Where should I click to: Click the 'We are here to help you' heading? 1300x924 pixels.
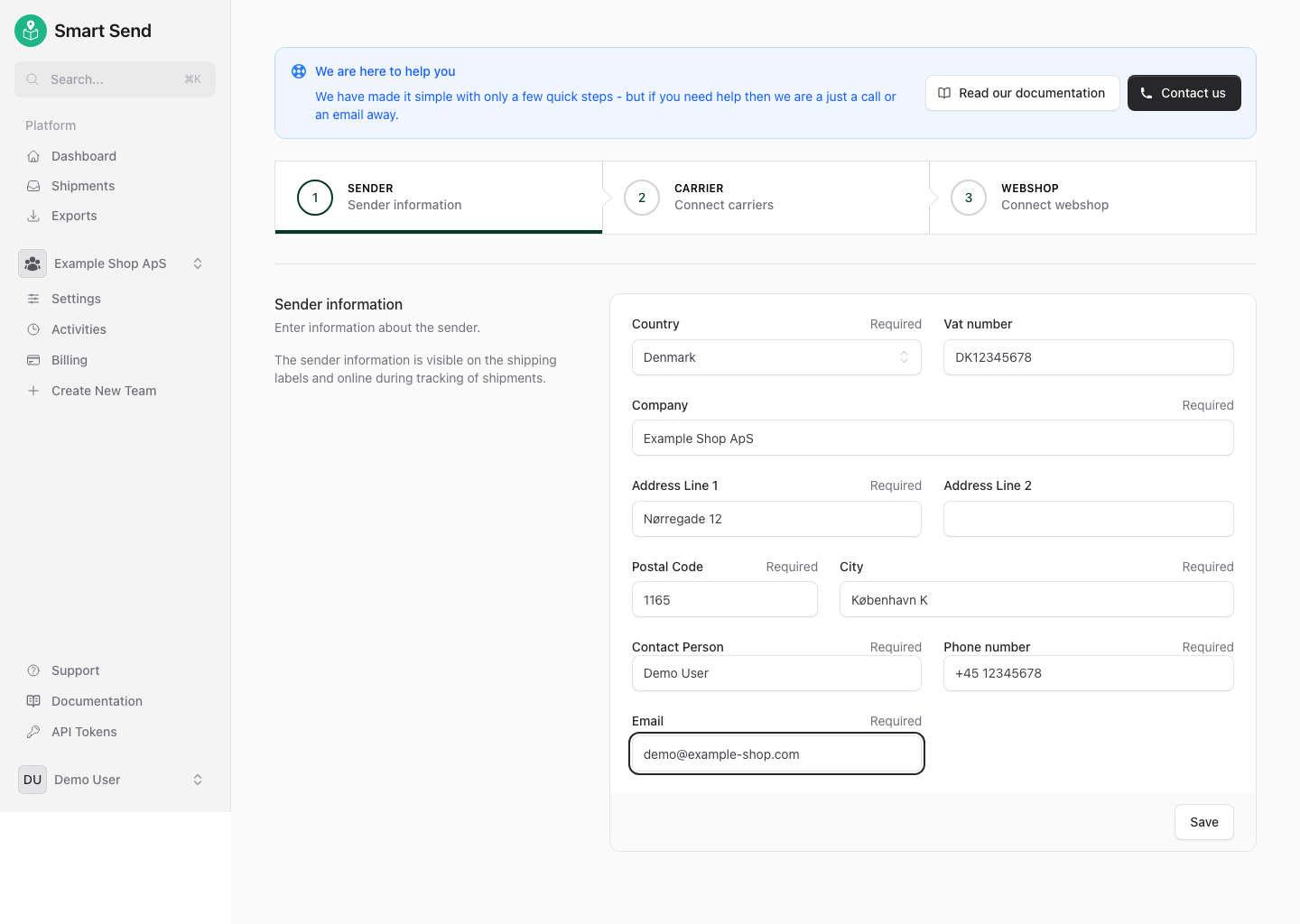(x=385, y=71)
